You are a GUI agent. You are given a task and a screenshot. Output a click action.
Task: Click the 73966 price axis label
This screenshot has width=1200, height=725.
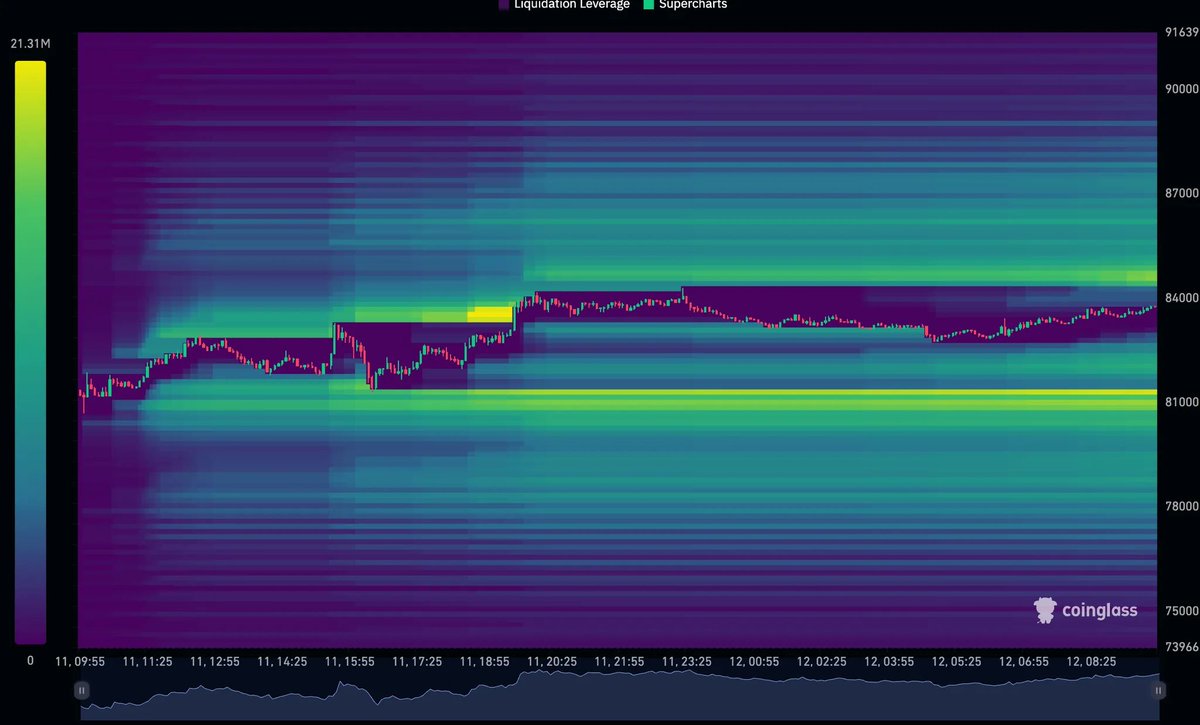pyautogui.click(x=1182, y=646)
